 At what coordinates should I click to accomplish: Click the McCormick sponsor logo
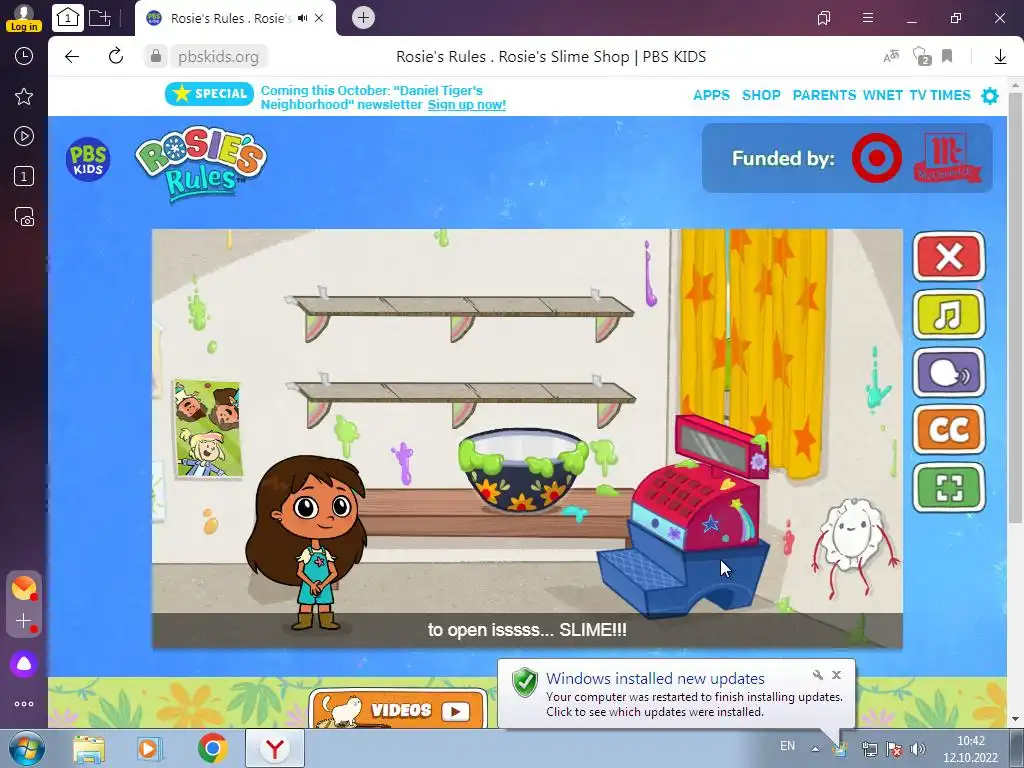click(946, 158)
